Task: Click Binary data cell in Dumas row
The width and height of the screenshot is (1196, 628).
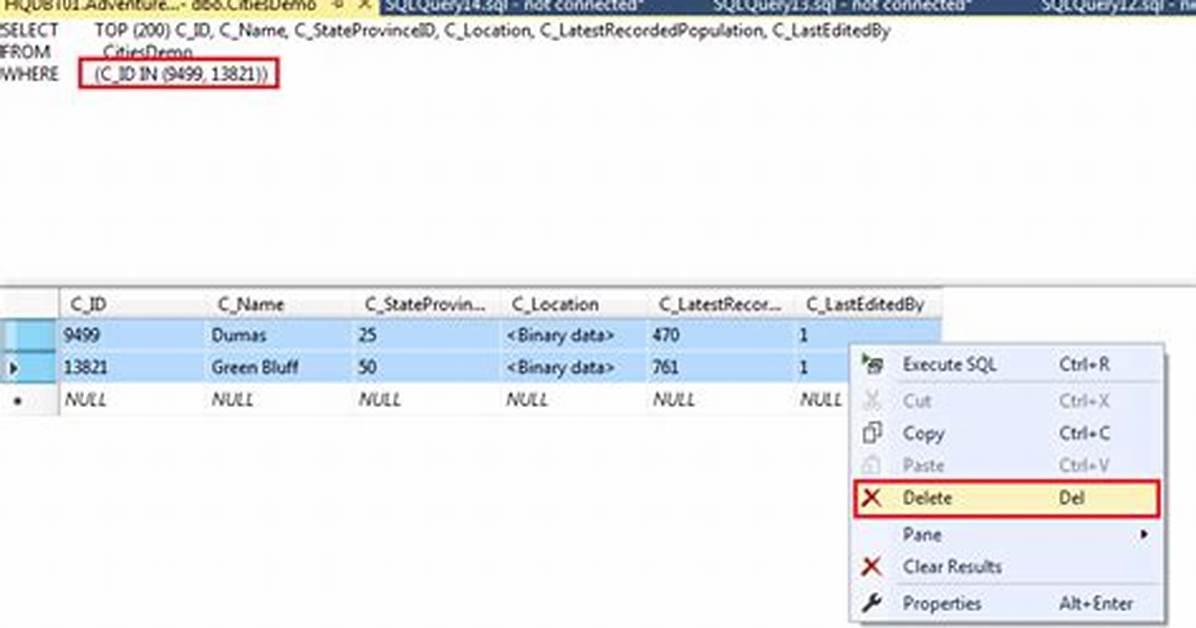Action: click(x=574, y=335)
